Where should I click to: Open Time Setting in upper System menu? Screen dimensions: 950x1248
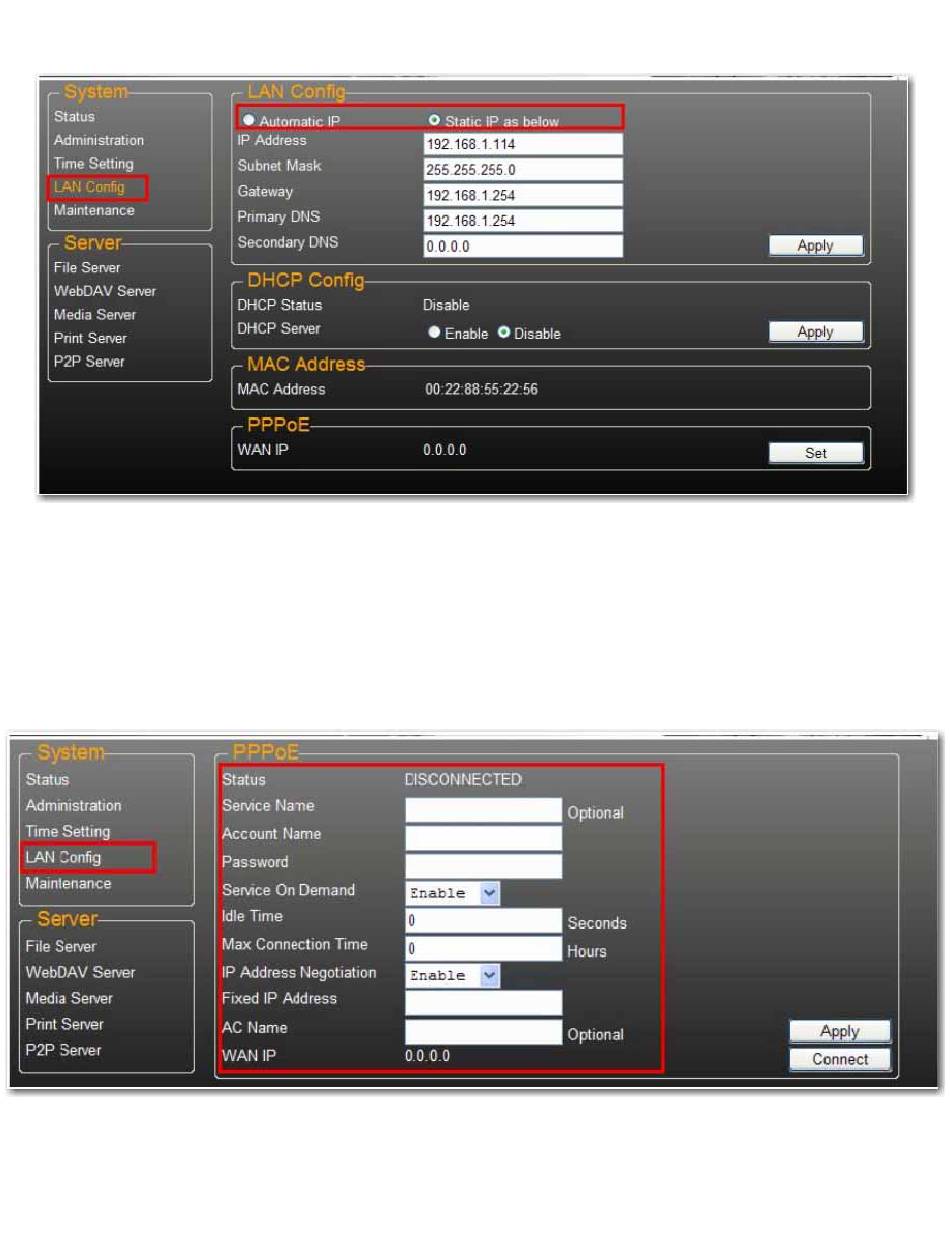94,163
